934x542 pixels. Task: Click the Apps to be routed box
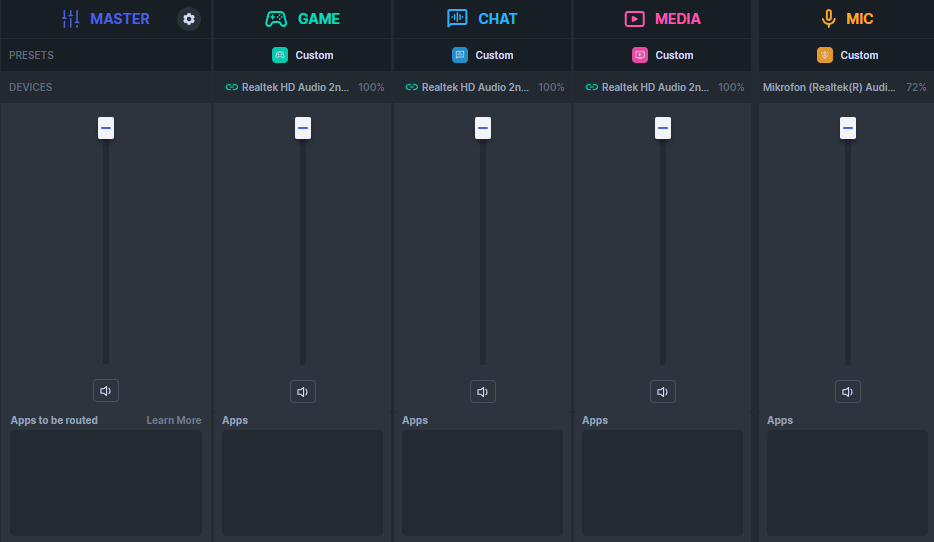[106, 483]
